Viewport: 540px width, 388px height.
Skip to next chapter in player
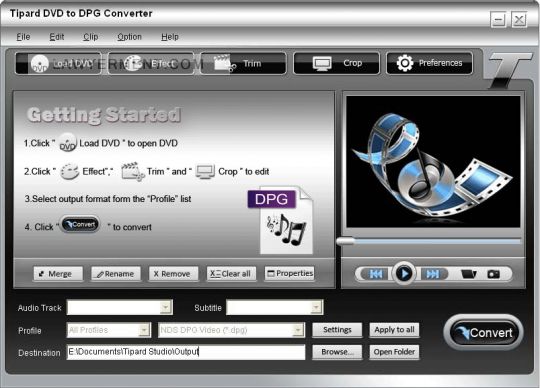pos(433,274)
